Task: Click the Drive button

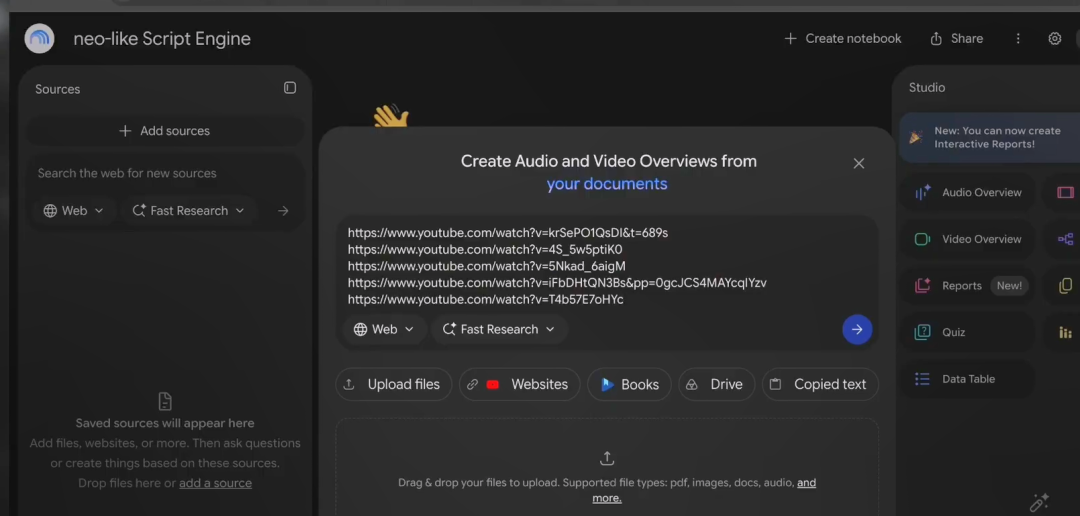Action: coord(716,384)
